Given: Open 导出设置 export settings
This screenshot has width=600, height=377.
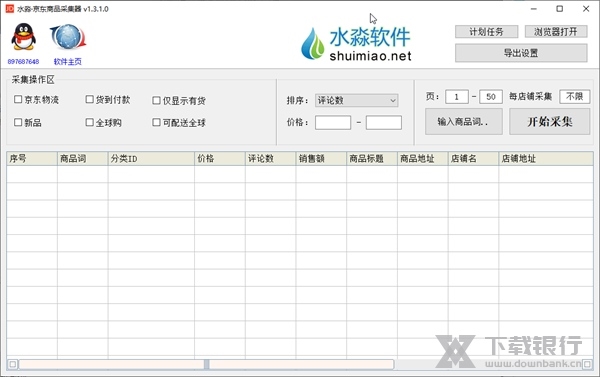Looking at the screenshot, I should coord(521,53).
